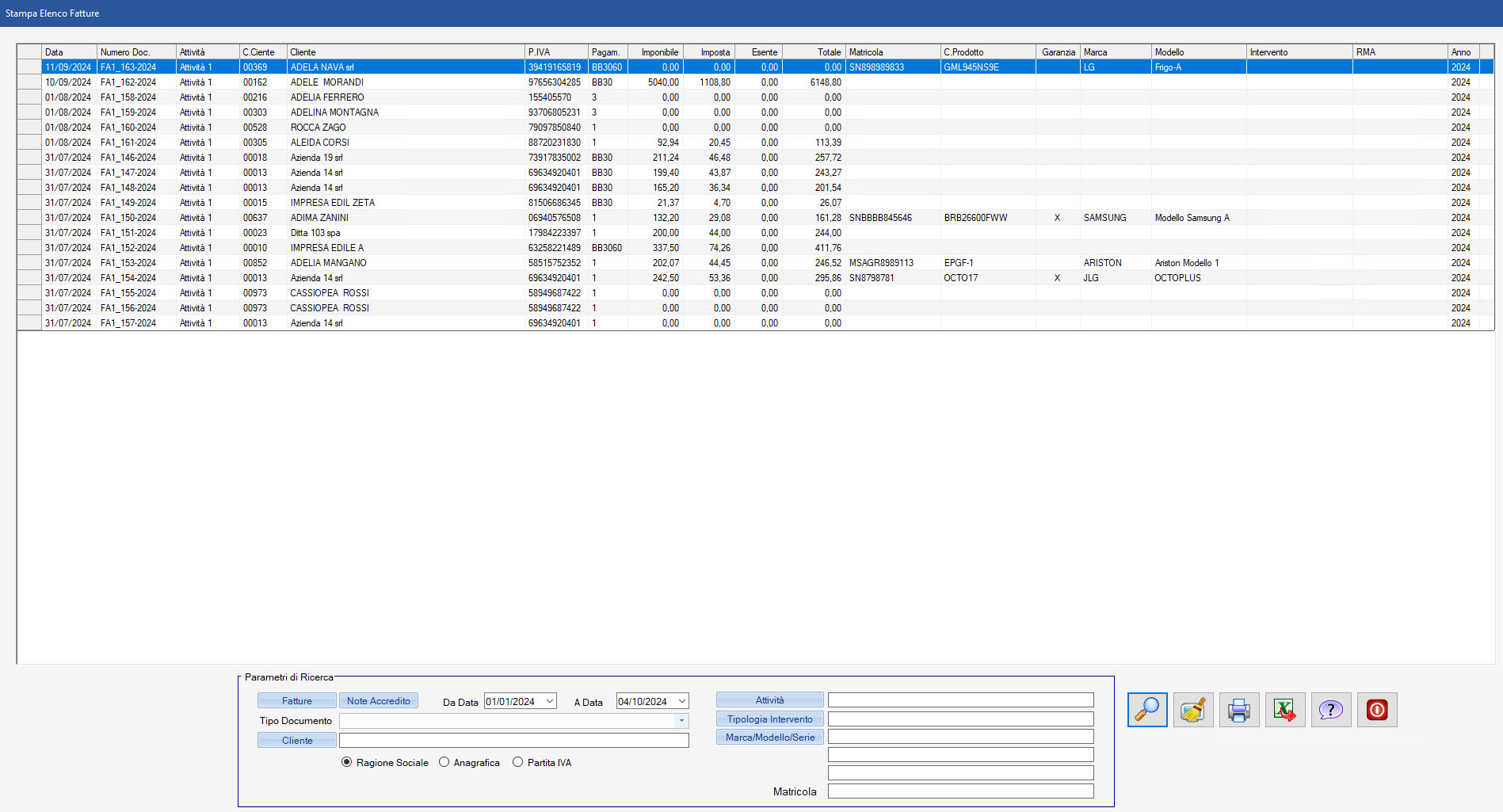
Task: Click the Cliente column header
Action: pyautogui.click(x=404, y=52)
